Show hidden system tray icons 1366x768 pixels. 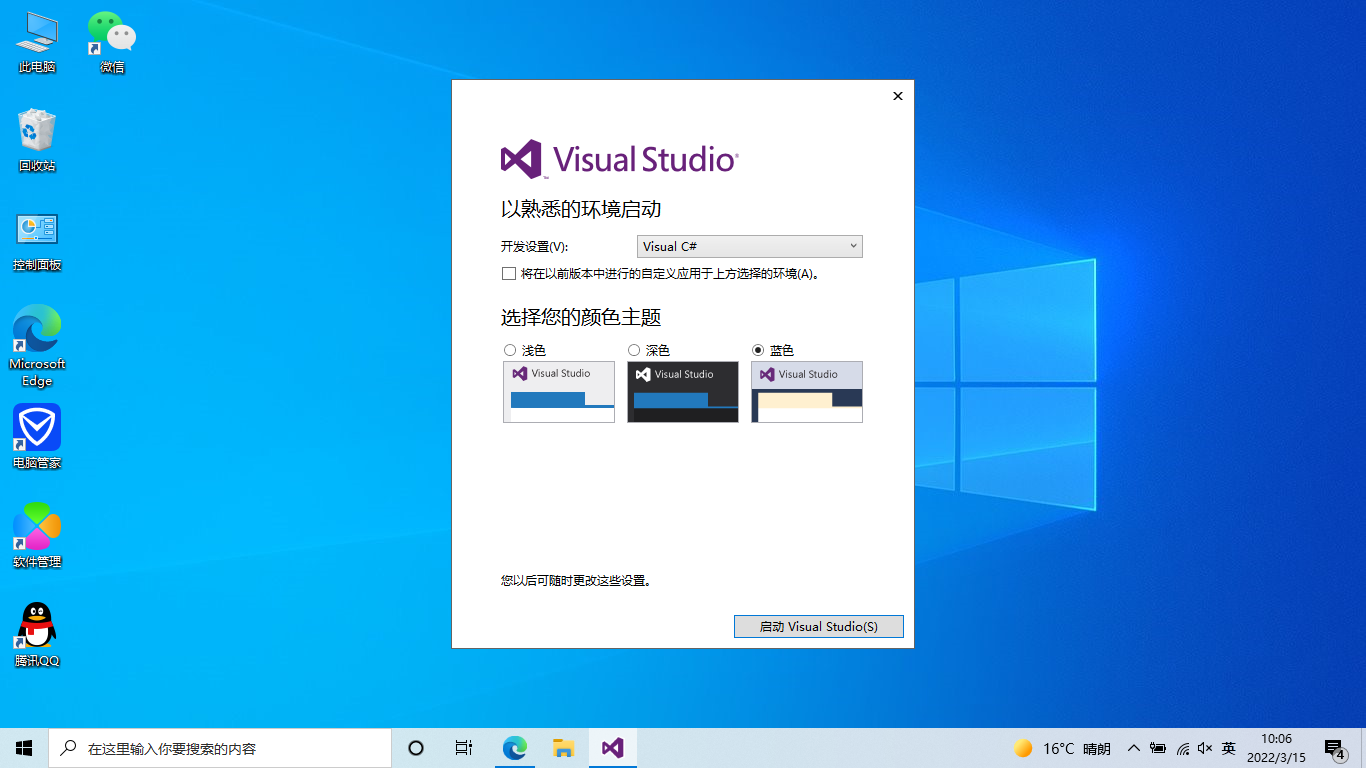1134,748
